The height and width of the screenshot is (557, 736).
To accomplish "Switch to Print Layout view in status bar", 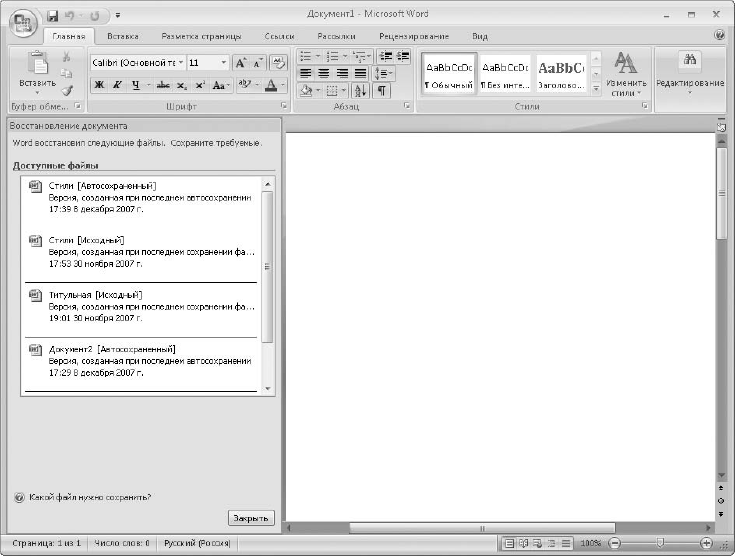I will point(509,543).
